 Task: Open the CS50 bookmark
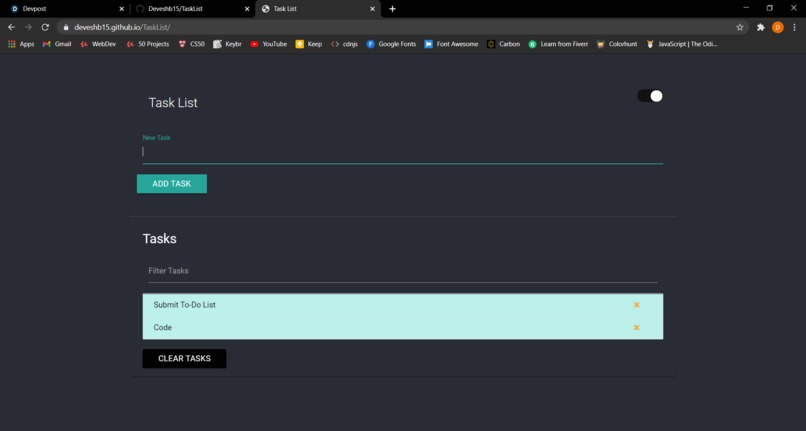[x=191, y=44]
